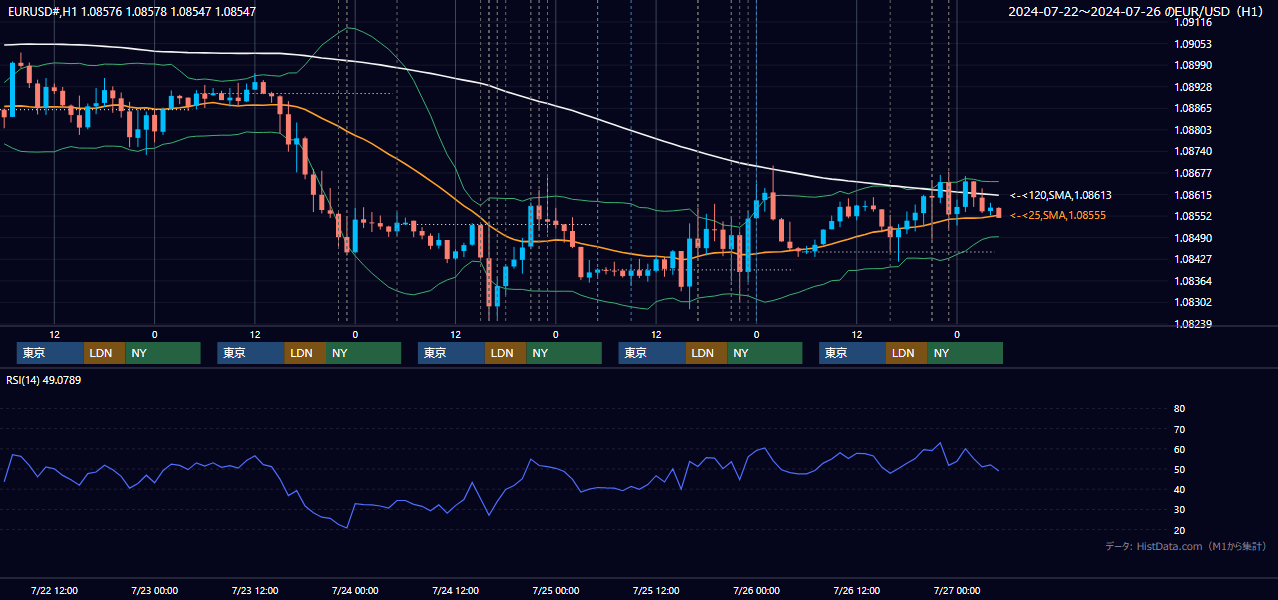Image resolution: width=1278 pixels, height=600 pixels.
Task: Click the 1.08677 price label
Action: [x=1193, y=173]
